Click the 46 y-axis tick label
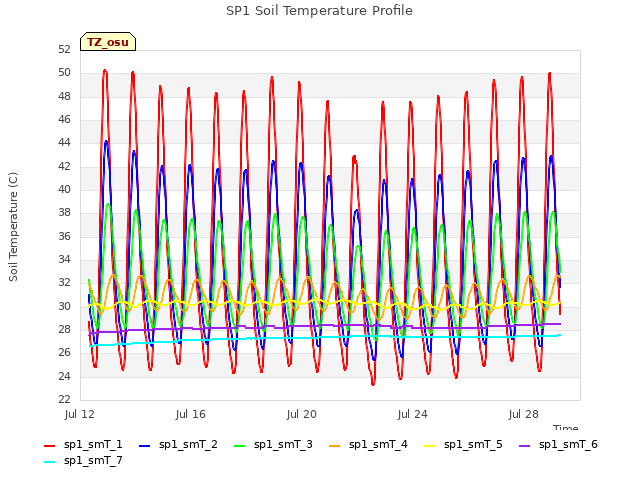640x480 pixels. click(64, 119)
